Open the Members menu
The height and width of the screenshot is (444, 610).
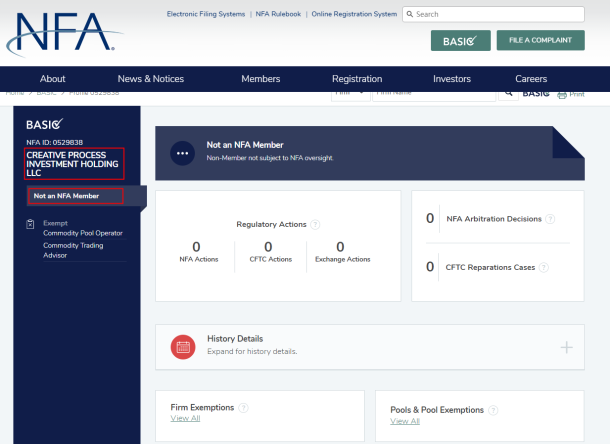(x=261, y=79)
